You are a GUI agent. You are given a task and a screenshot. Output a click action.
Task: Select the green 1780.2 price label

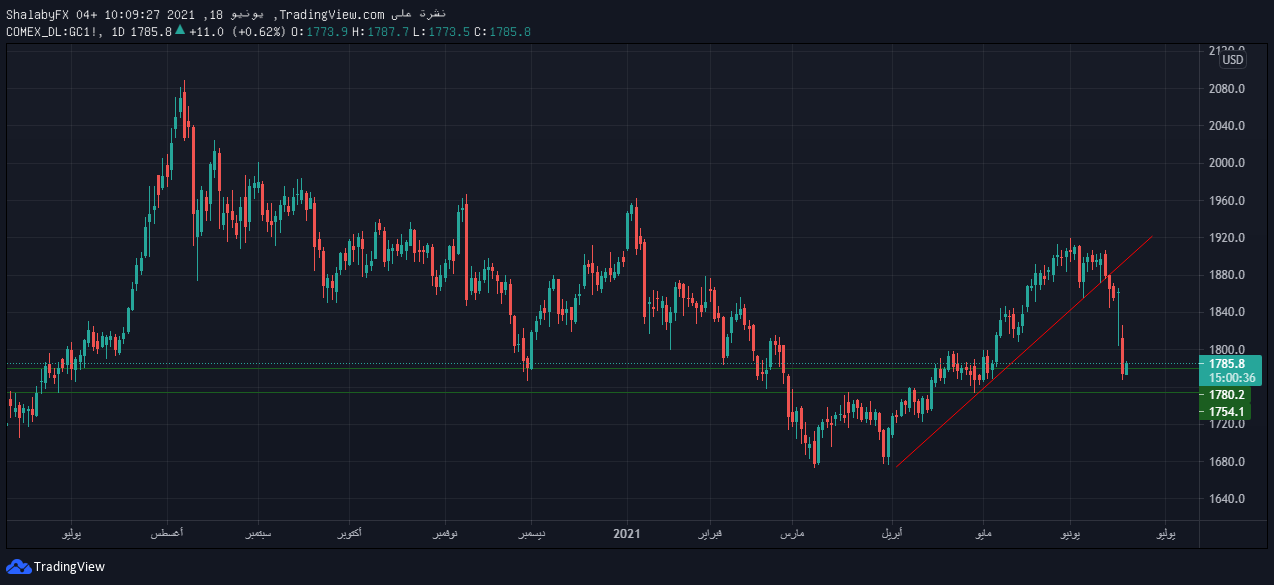click(1225, 395)
